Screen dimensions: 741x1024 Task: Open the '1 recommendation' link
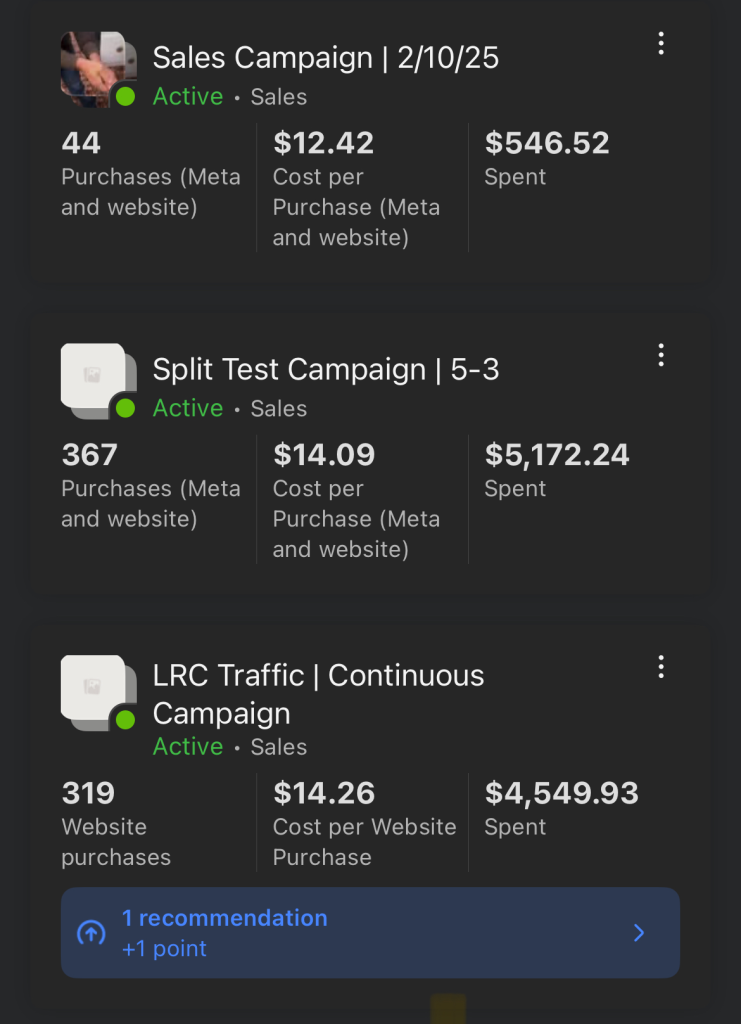point(224,918)
